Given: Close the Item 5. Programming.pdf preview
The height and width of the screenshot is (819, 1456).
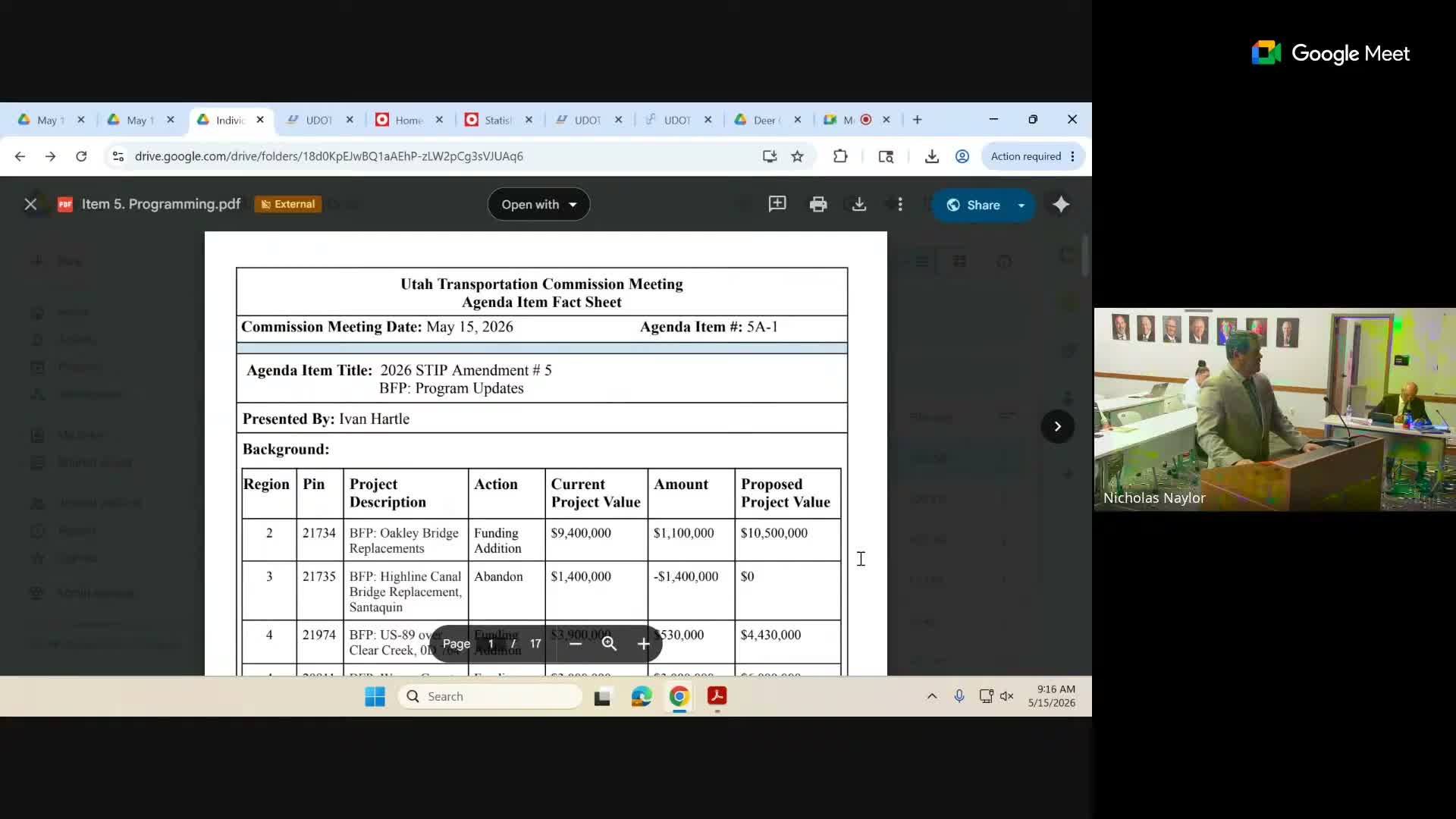Looking at the screenshot, I should click(30, 204).
